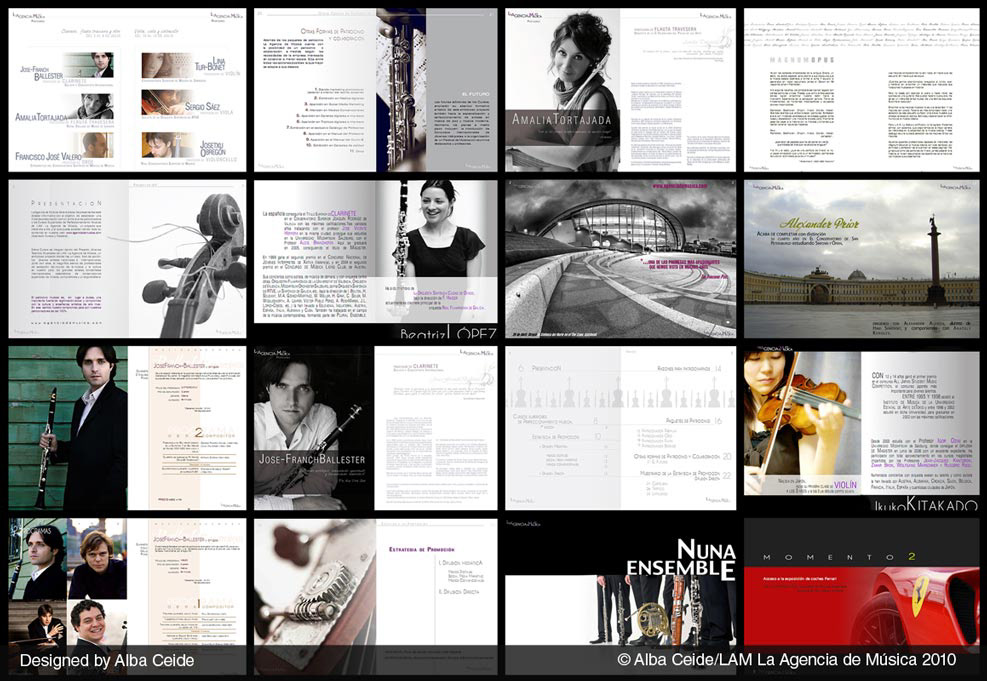Click the 'Jose-Franch Ballester' title over b/w portrait
The width and height of the screenshot is (987, 681).
(312, 459)
